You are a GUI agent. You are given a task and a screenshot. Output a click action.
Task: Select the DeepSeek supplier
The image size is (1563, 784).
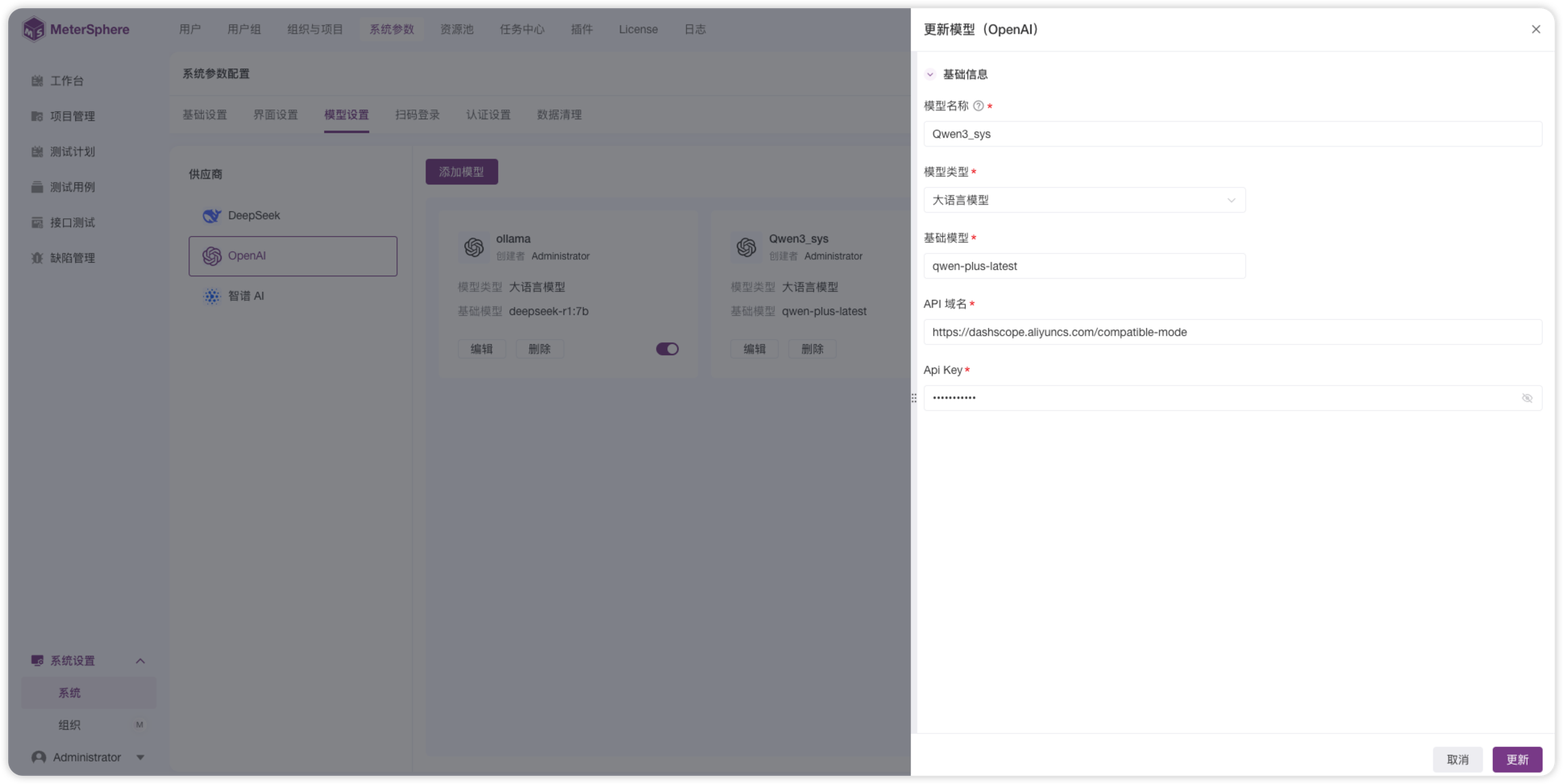293,215
